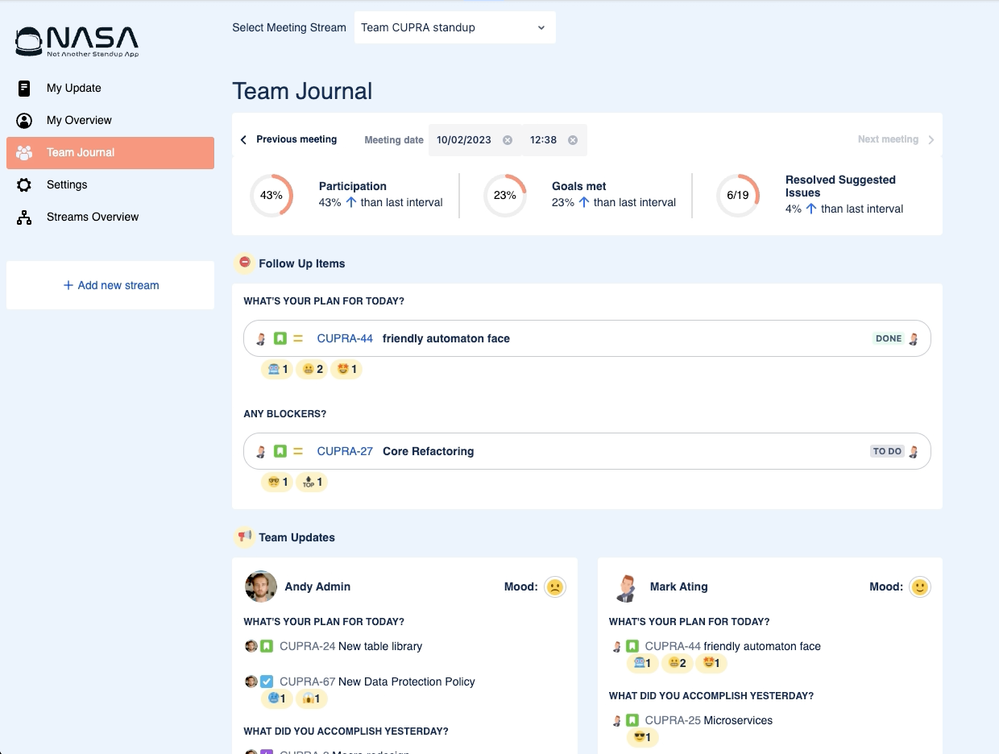Open the CUPRA-44 link in Follow Up Items
Image resolution: width=999 pixels, height=754 pixels.
(345, 338)
